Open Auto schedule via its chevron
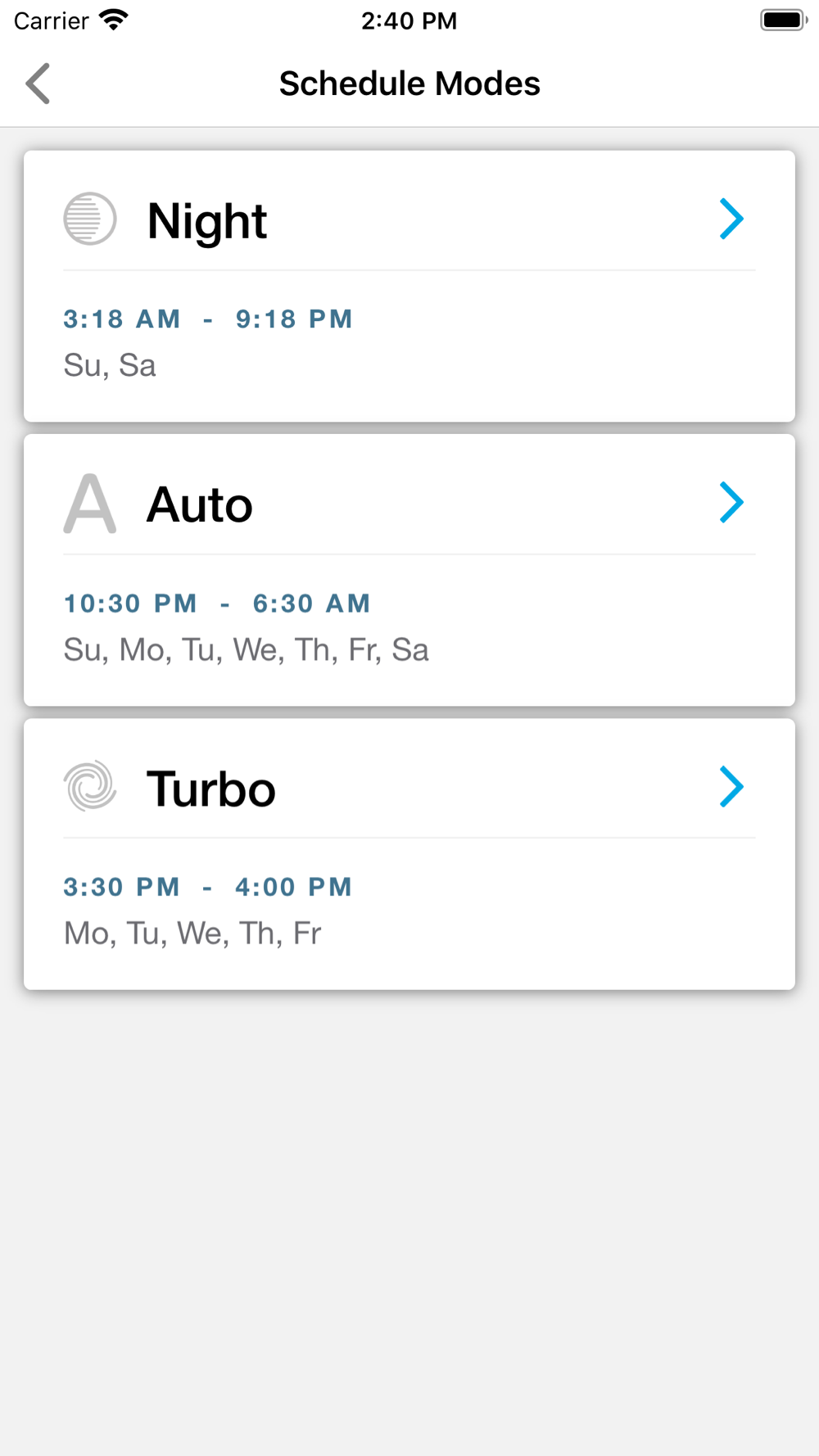This screenshot has width=819, height=1456. tap(731, 502)
